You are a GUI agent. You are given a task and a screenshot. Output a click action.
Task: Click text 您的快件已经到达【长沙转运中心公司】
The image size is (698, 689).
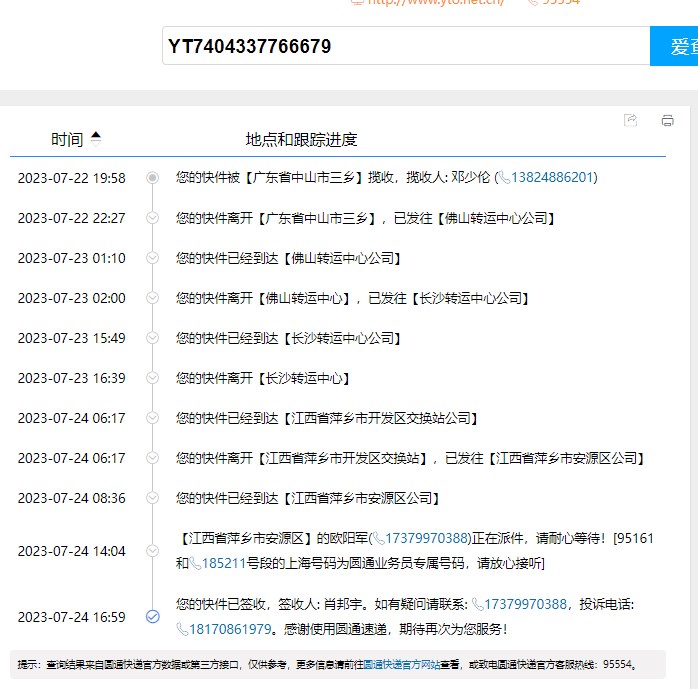coord(289,338)
